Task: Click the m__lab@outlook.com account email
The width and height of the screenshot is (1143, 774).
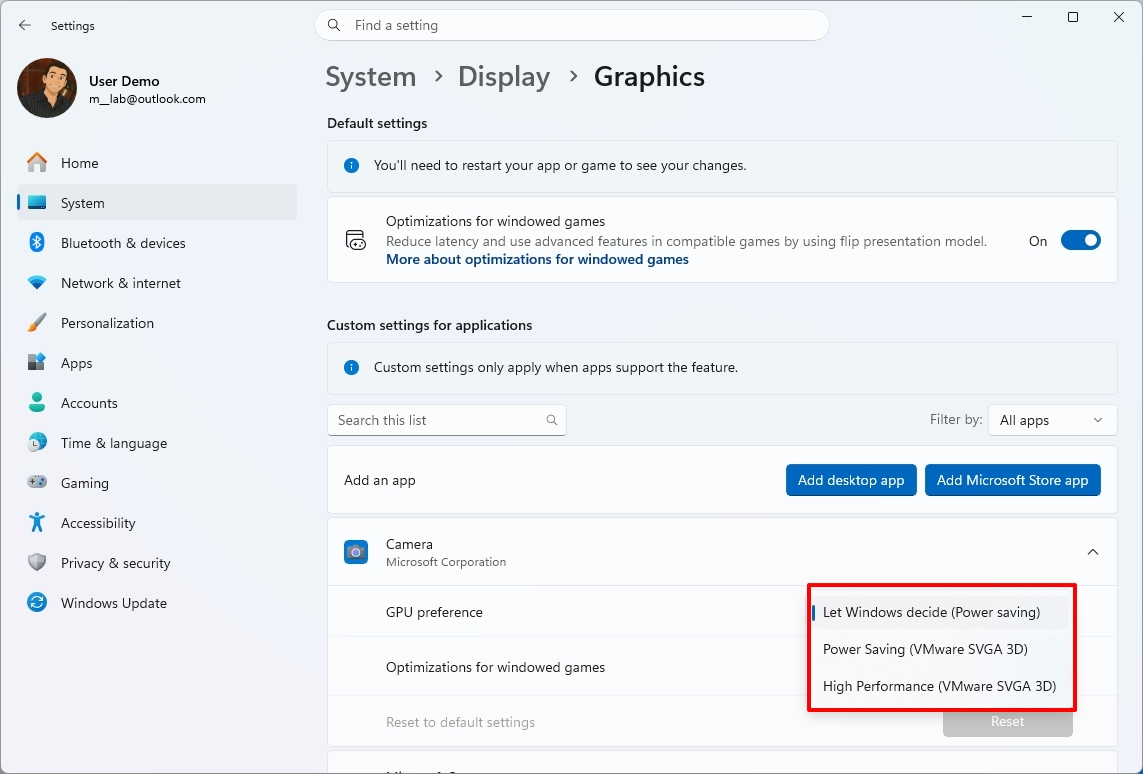Action: pyautogui.click(x=147, y=99)
